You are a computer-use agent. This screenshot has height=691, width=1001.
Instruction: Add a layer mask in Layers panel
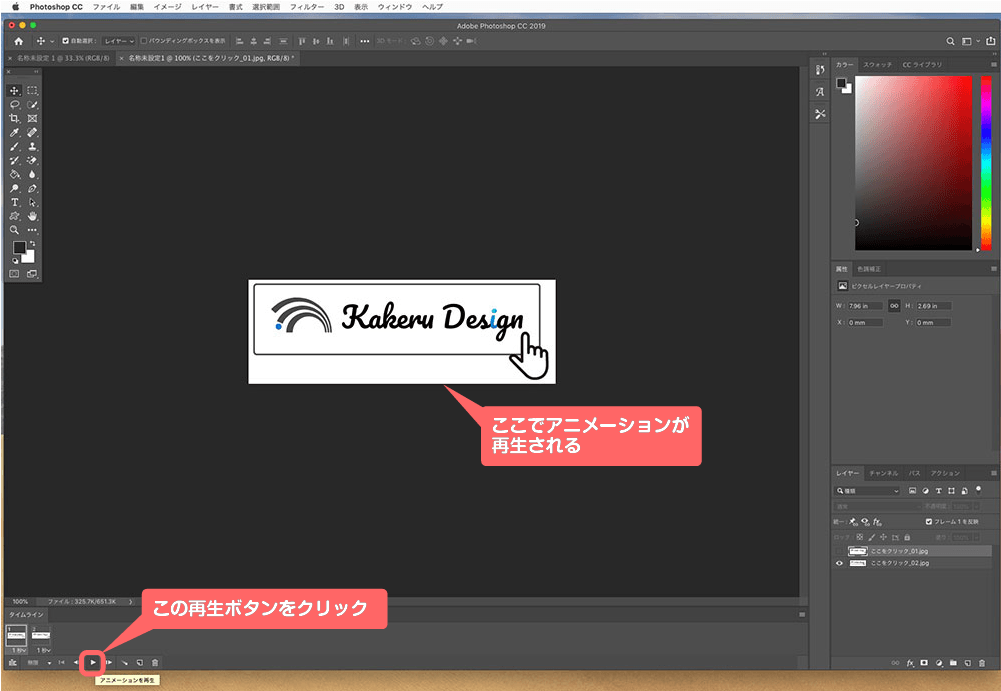924,663
